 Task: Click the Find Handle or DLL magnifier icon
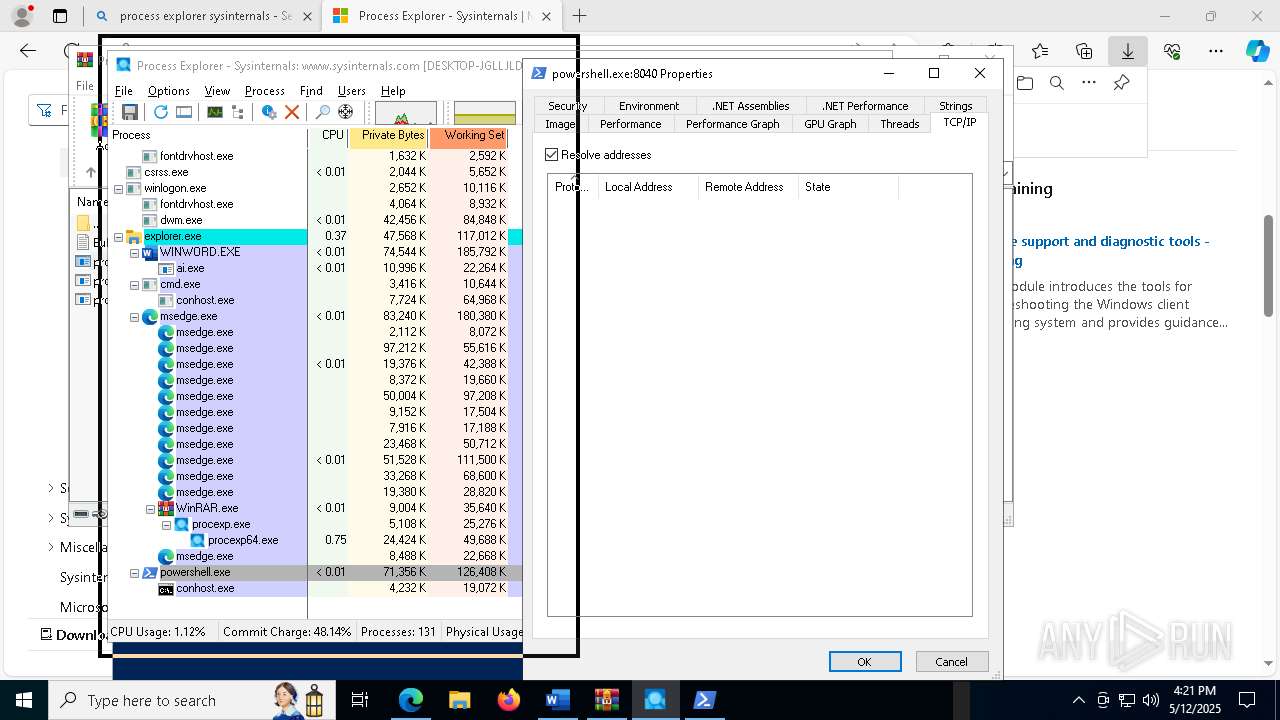323,112
